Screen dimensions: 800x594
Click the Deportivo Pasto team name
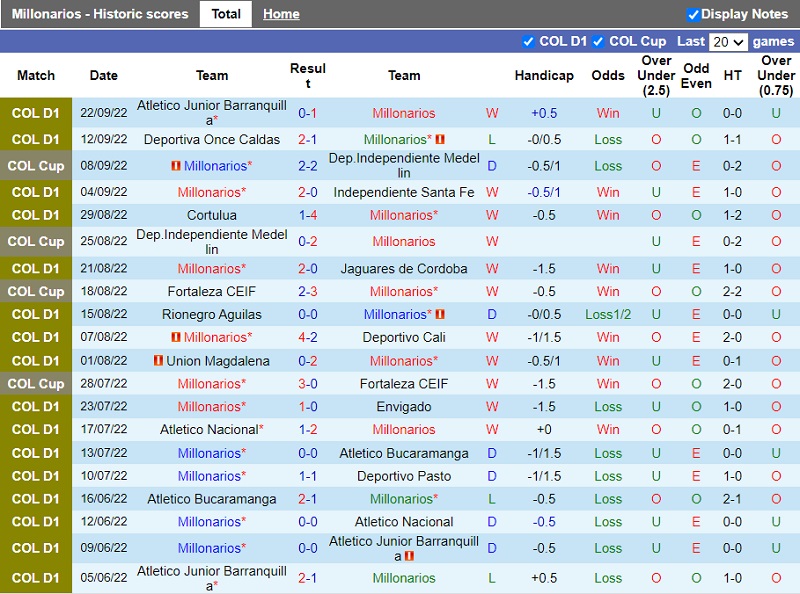(404, 476)
